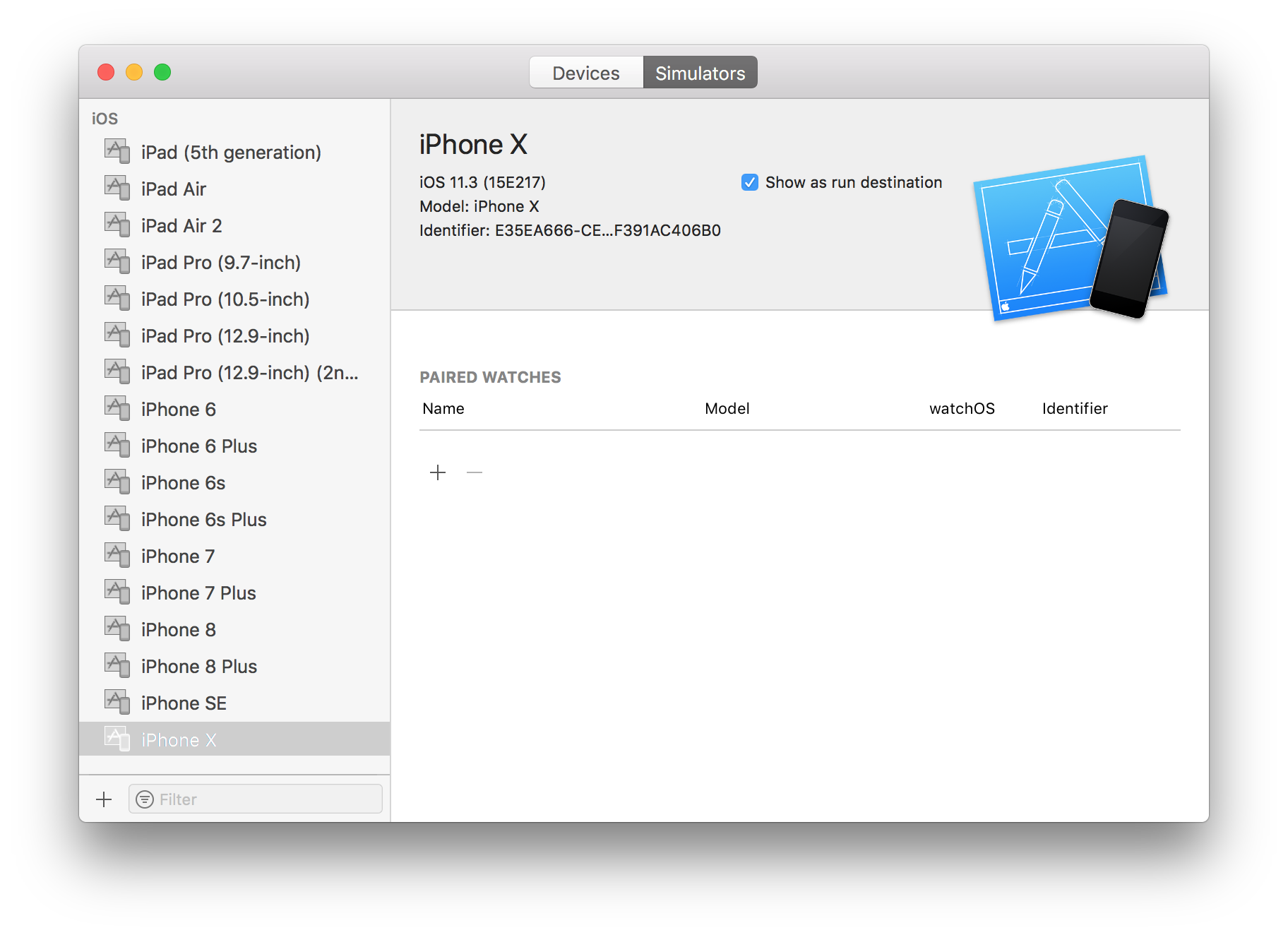Add a new paired watch with plus button

(x=438, y=472)
